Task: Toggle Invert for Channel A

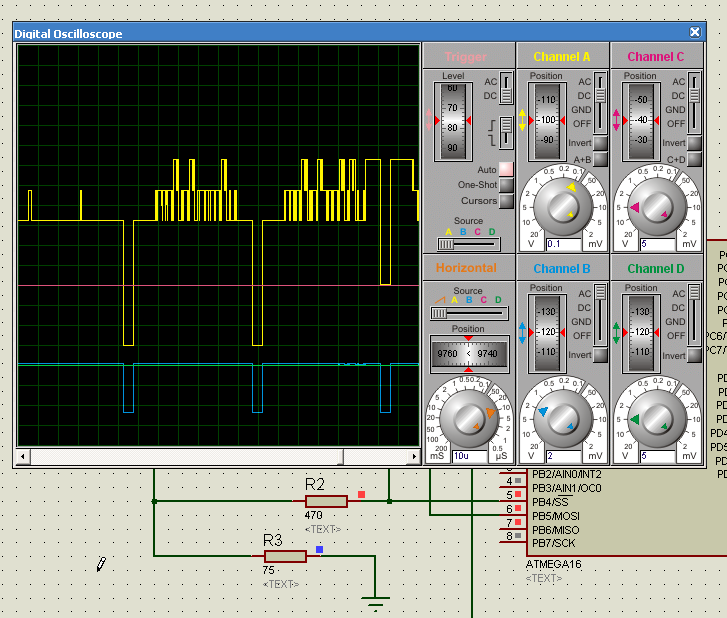Action: (599, 143)
